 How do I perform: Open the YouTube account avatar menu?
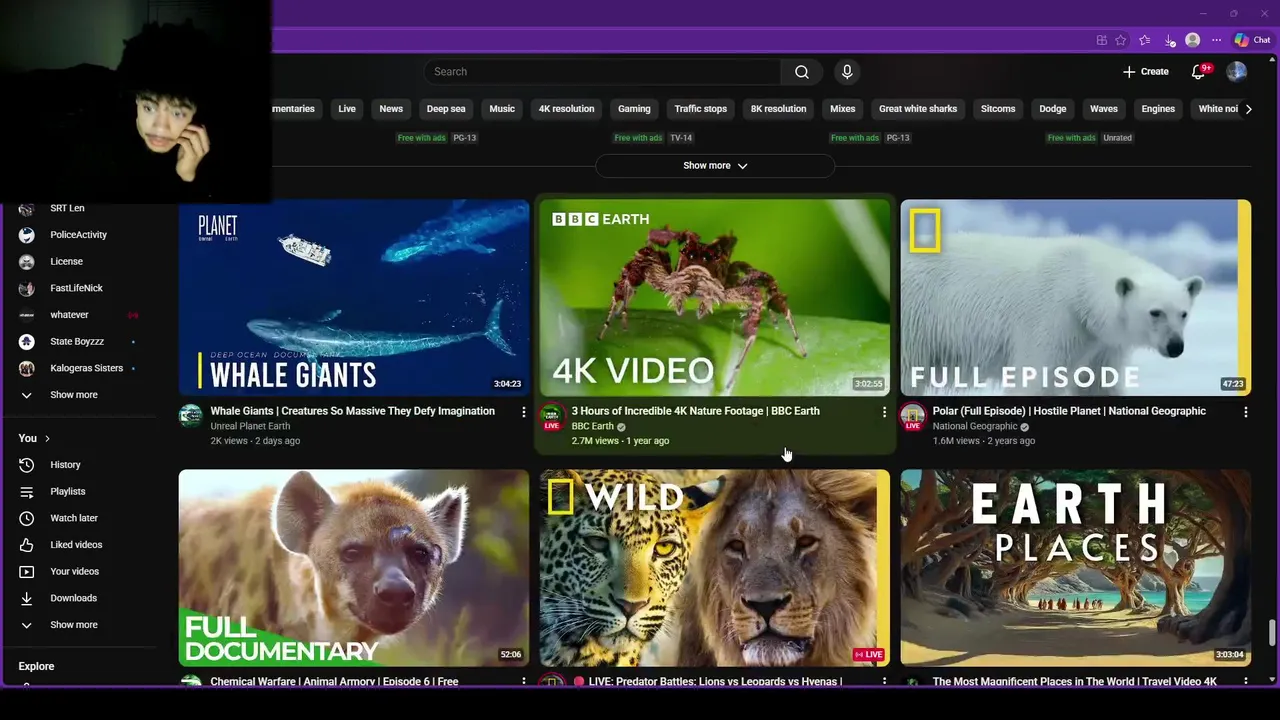[1237, 72]
